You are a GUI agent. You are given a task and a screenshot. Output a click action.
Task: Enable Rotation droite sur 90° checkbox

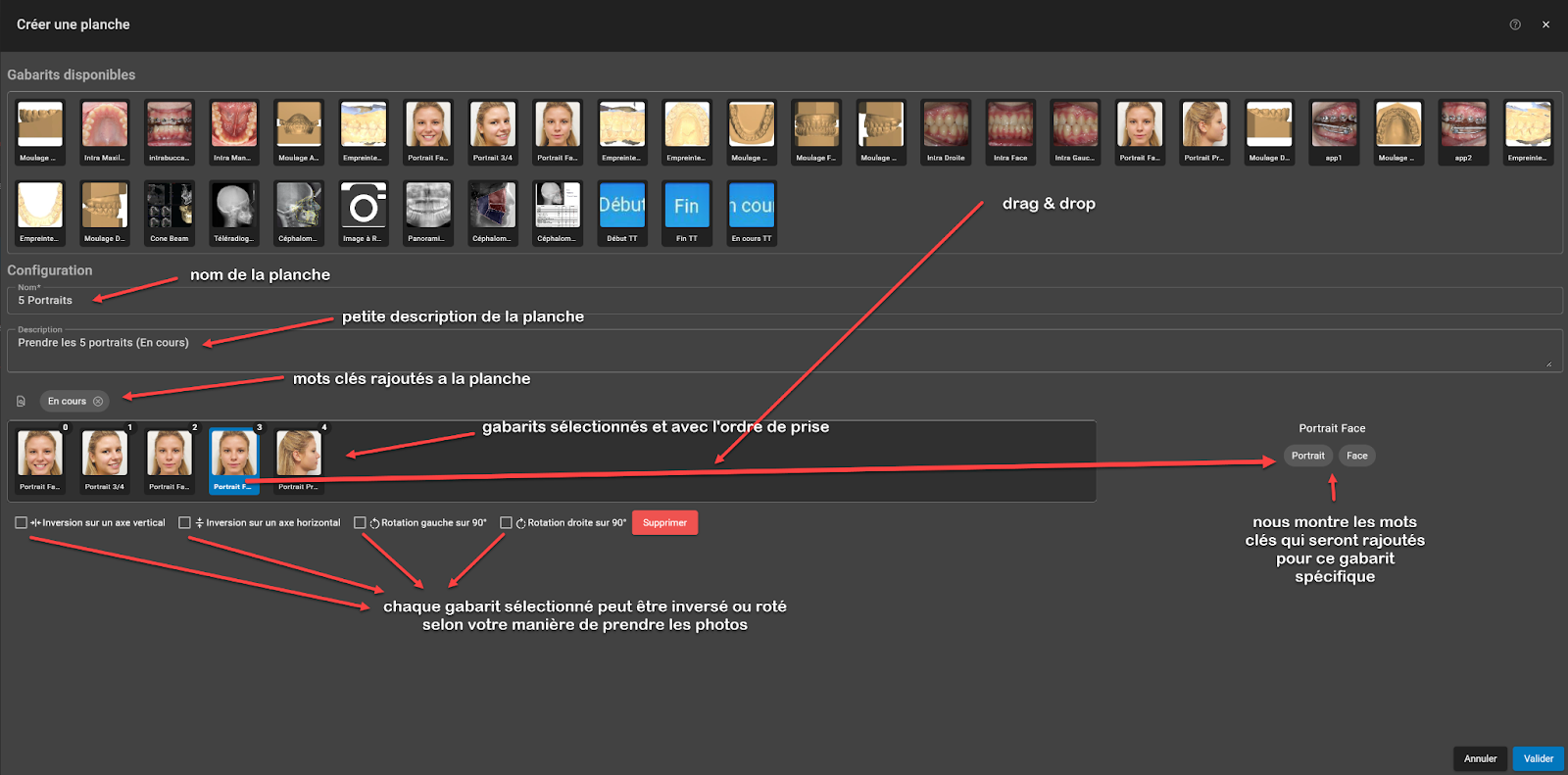pyautogui.click(x=506, y=523)
